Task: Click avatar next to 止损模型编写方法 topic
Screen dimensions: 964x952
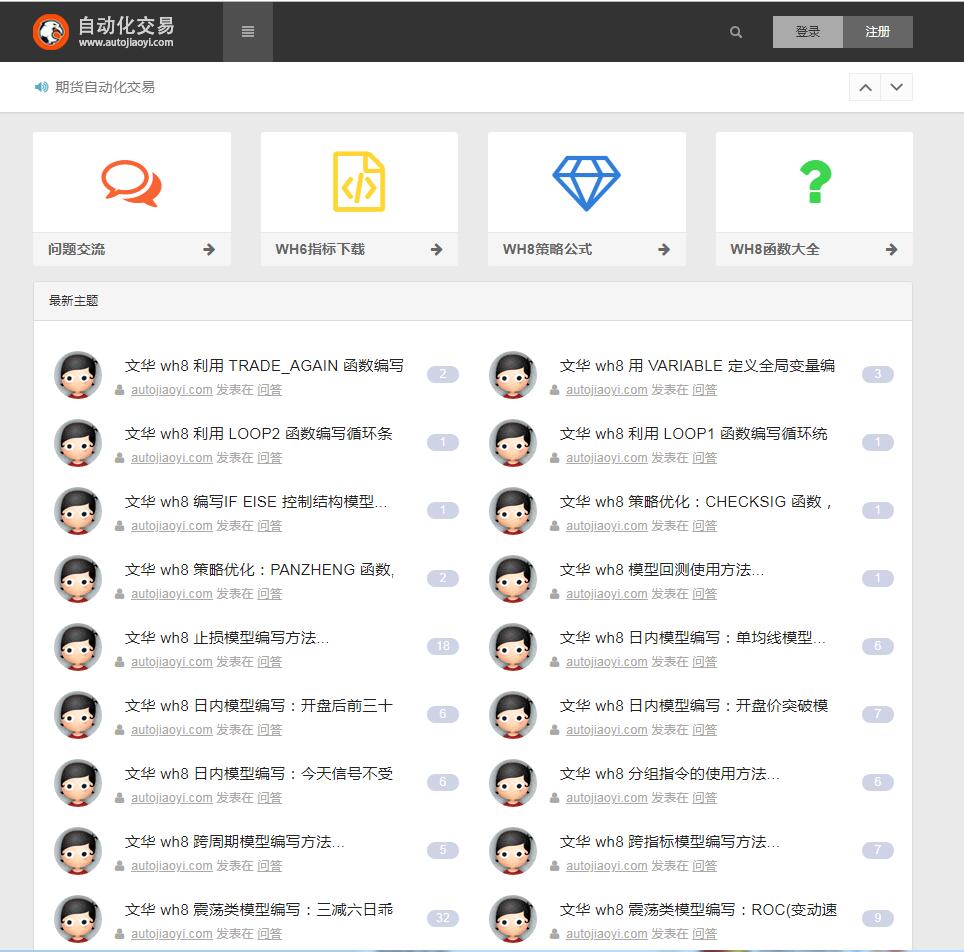Action: click(78, 647)
